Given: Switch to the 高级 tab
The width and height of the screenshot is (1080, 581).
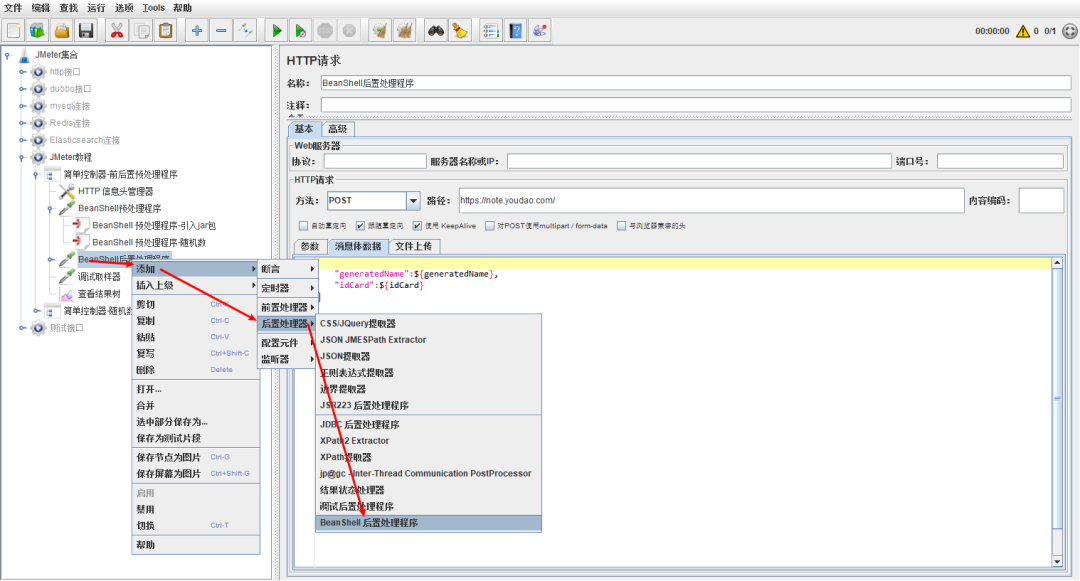Looking at the screenshot, I should tap(338, 129).
